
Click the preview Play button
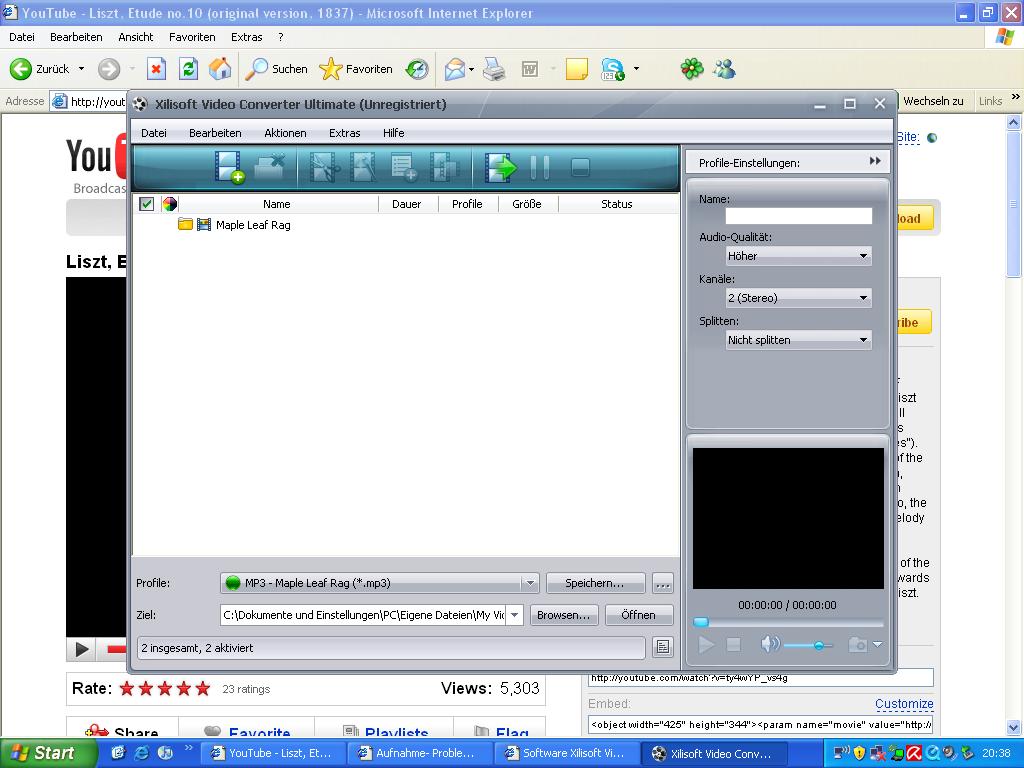[x=706, y=645]
